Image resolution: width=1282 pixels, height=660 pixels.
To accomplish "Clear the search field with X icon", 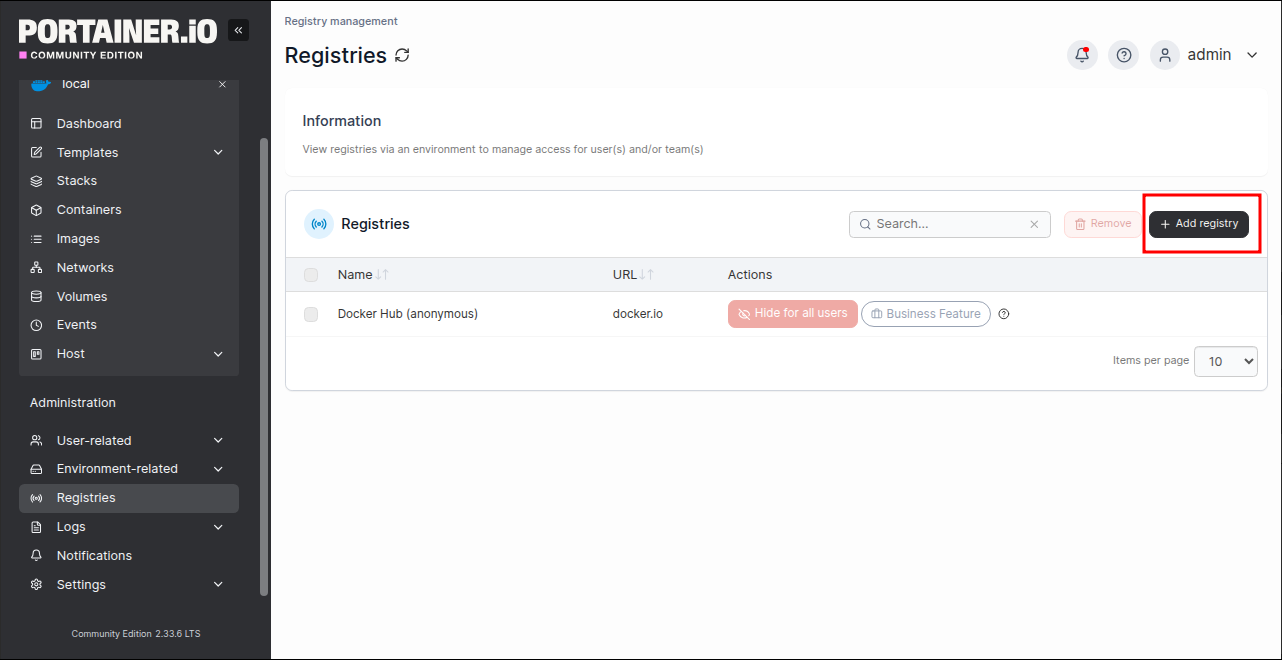I will point(1034,225).
